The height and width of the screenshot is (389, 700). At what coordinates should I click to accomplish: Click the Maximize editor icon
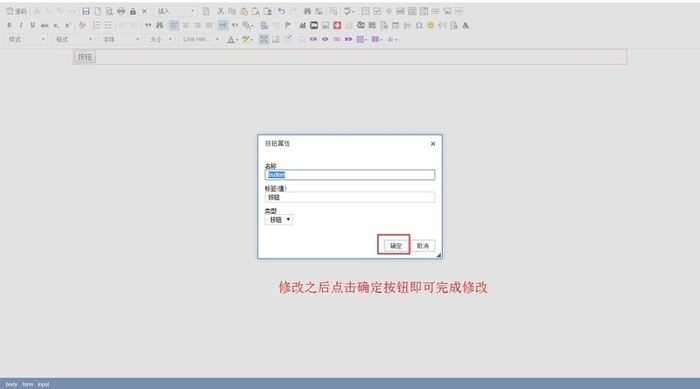[264, 39]
